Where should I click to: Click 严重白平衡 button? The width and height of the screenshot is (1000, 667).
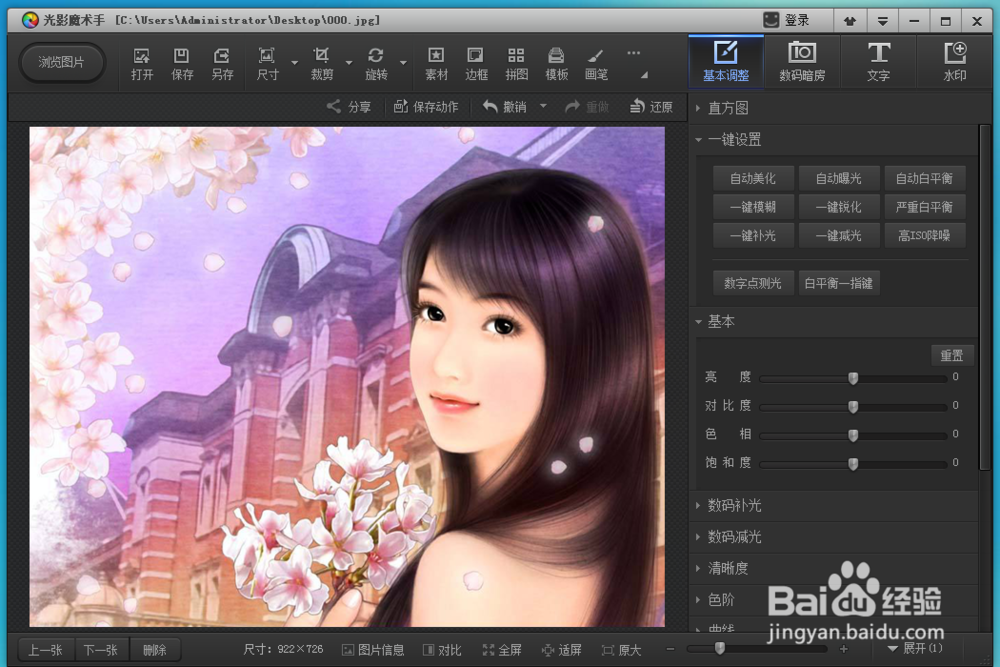pos(924,207)
